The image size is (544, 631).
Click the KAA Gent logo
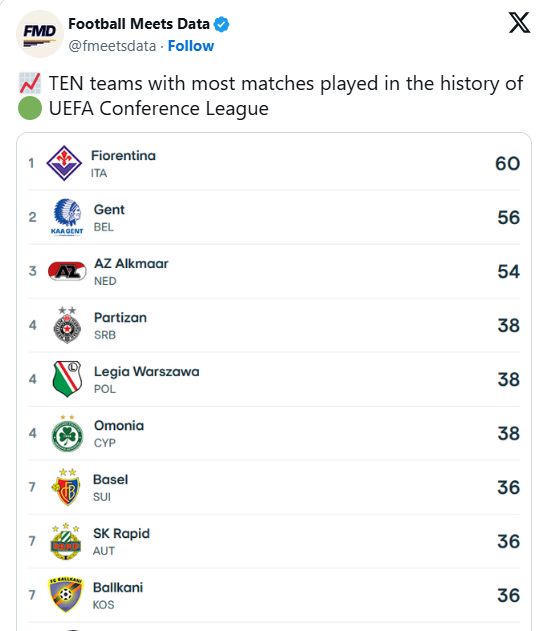coord(67,217)
